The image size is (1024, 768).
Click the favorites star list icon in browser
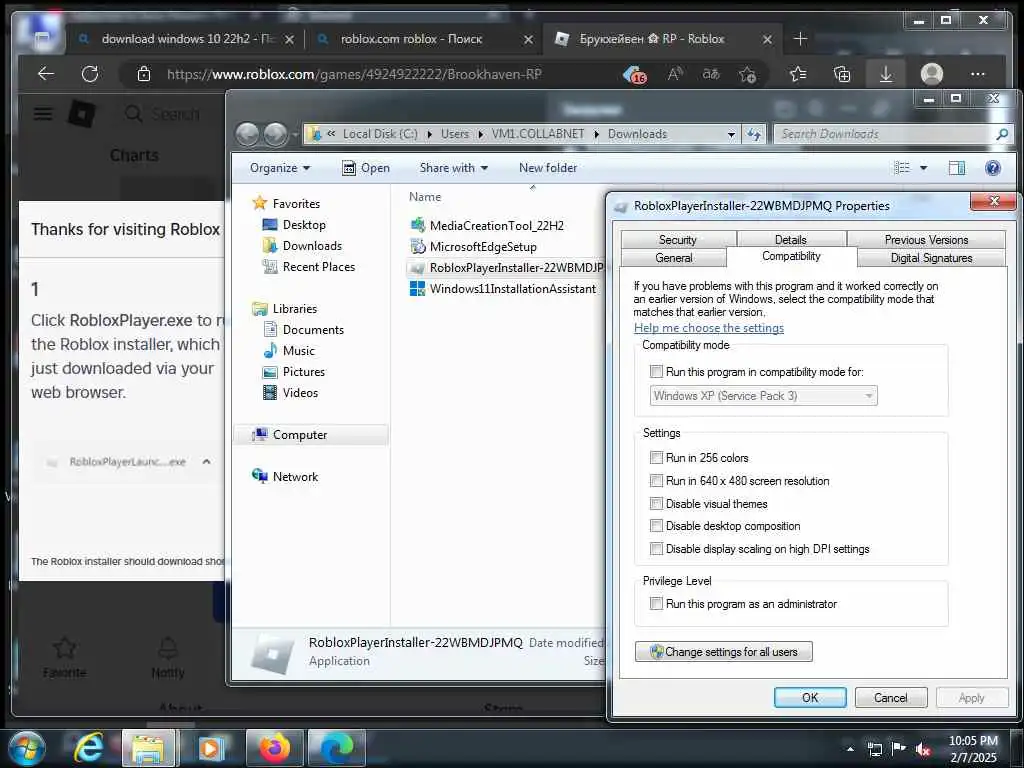pyautogui.click(x=798, y=74)
